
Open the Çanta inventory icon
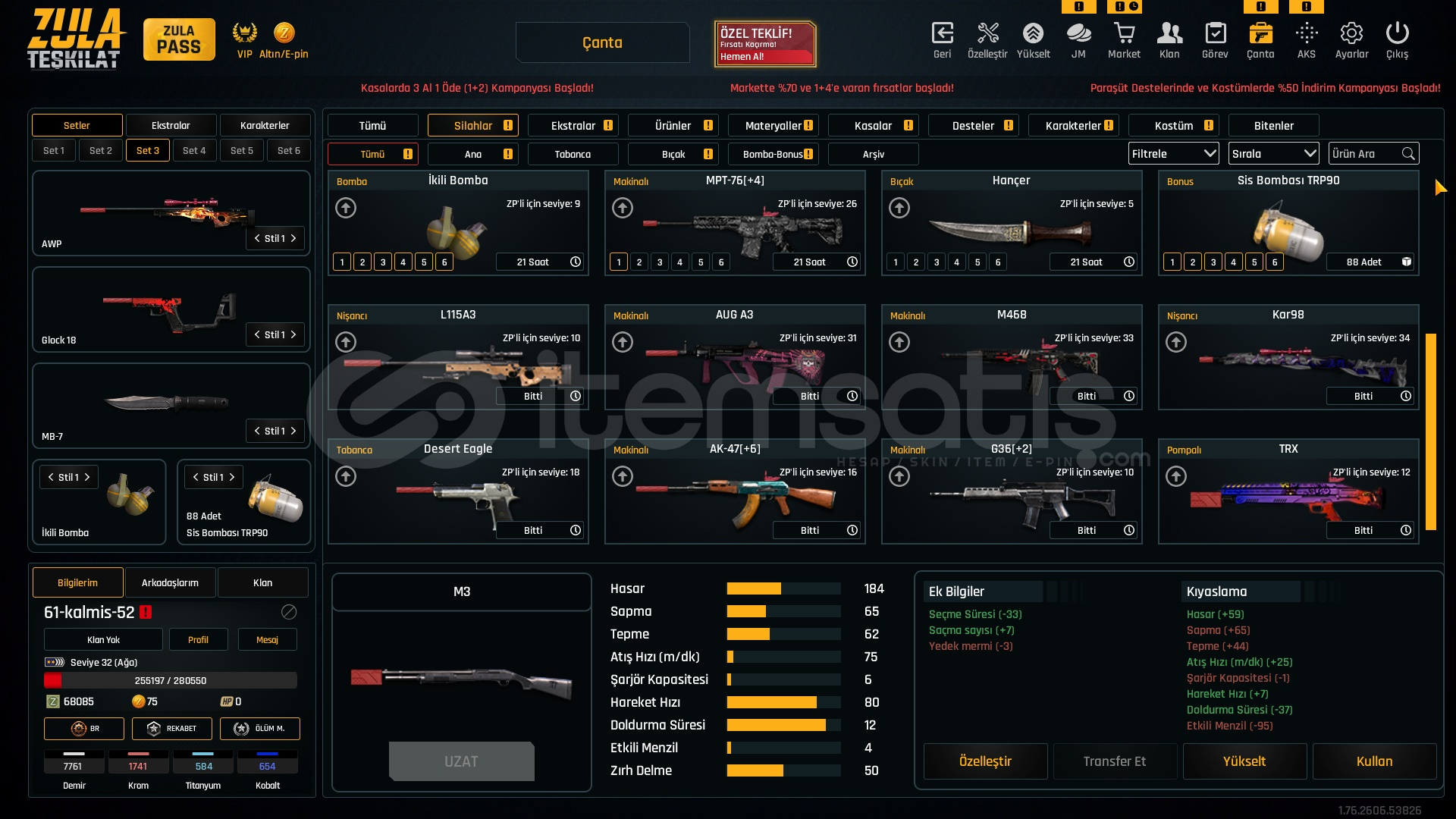pyautogui.click(x=1260, y=33)
